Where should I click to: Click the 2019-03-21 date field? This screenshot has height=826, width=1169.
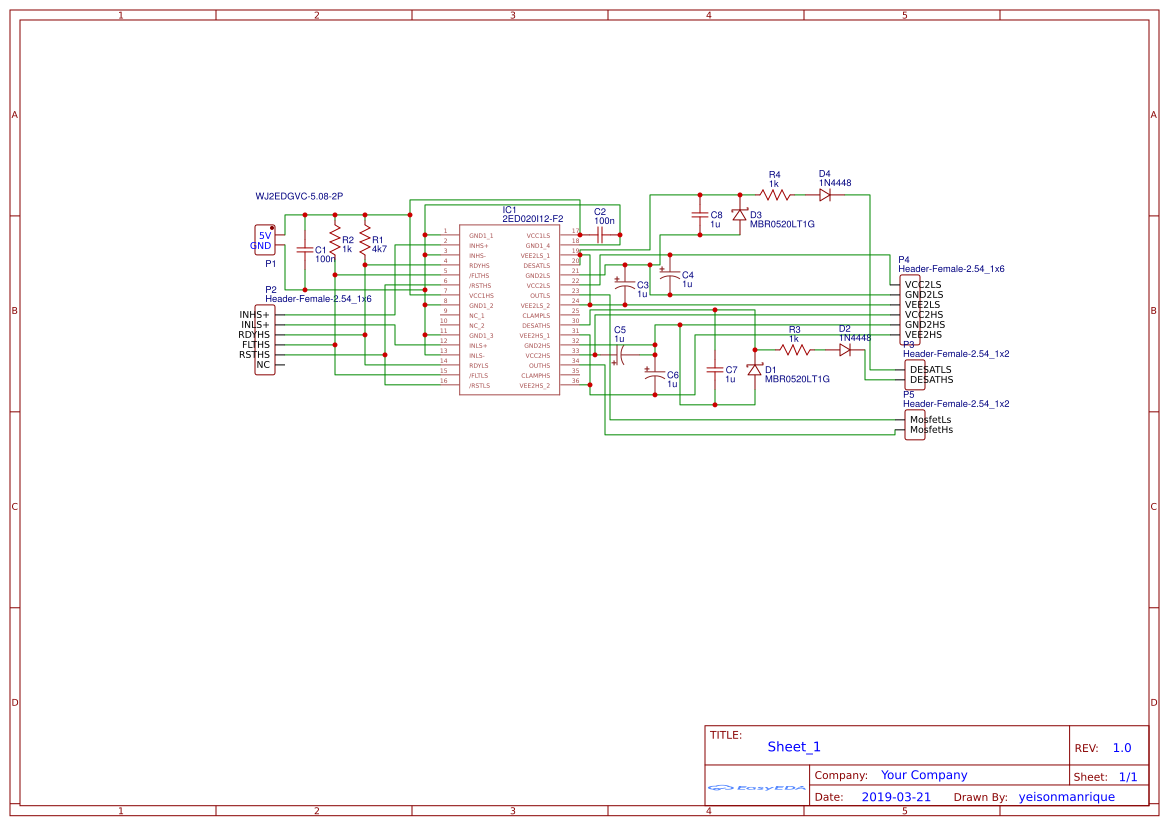point(896,797)
